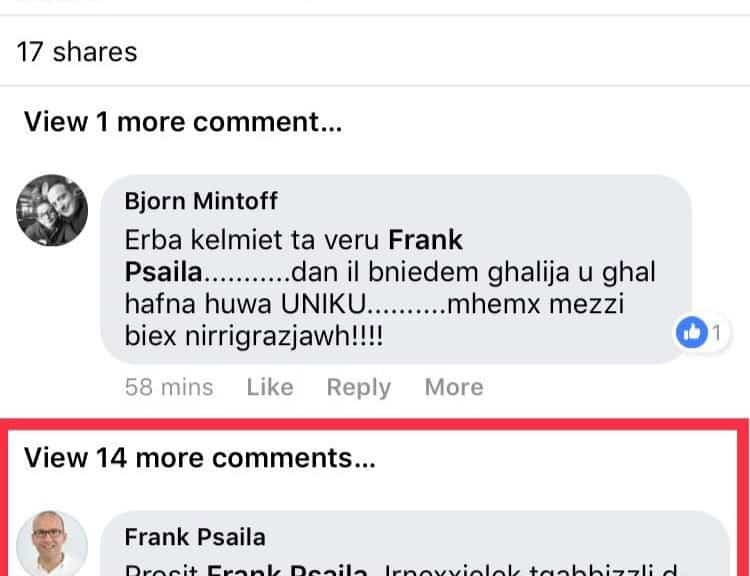
Task: Reply to Bjorn Mintoff's comment
Action: 358,387
